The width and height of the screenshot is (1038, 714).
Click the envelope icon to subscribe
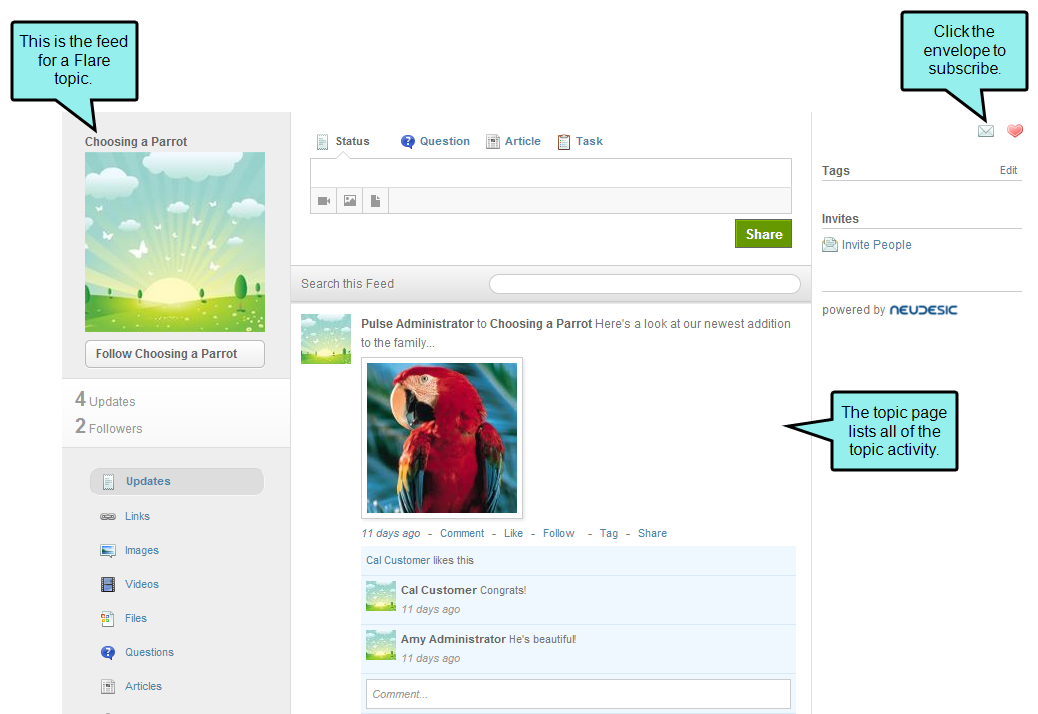[x=986, y=131]
